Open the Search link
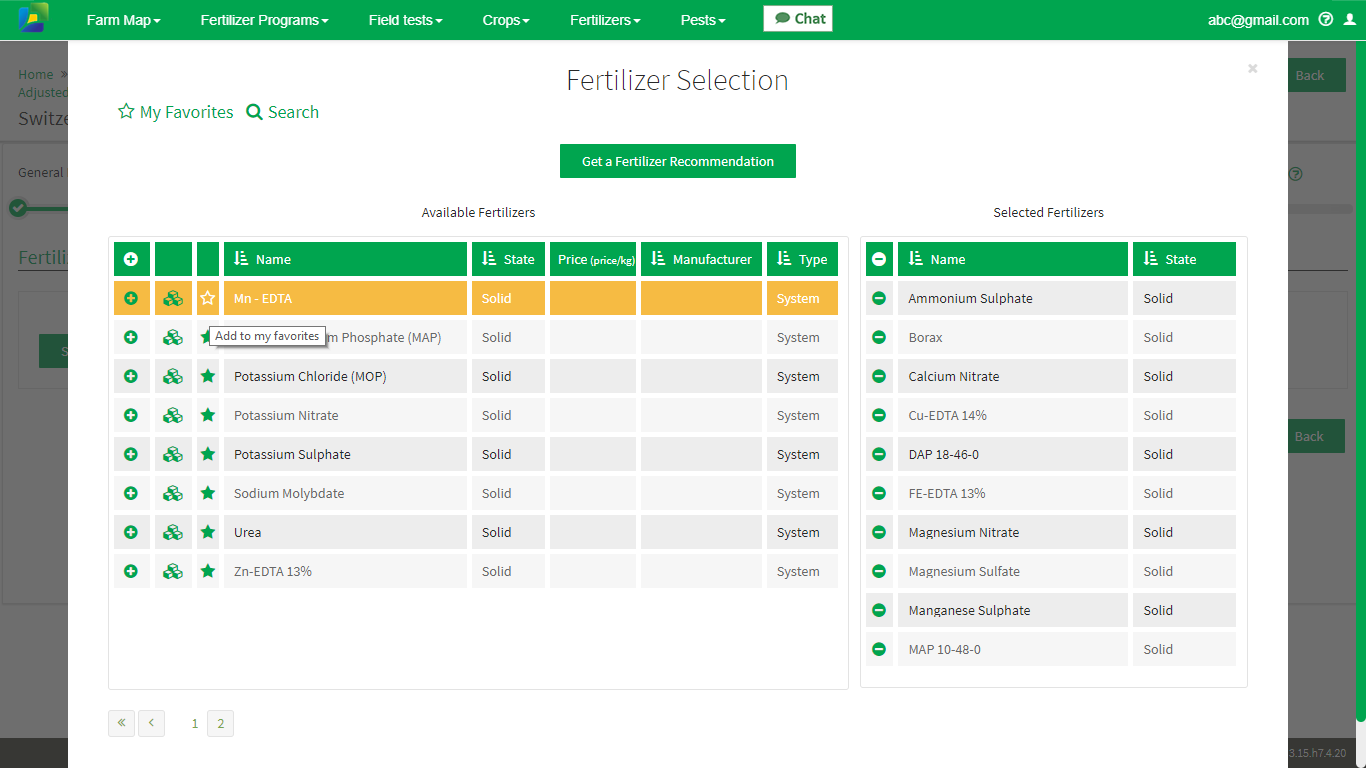This screenshot has width=1366, height=768. (283, 112)
